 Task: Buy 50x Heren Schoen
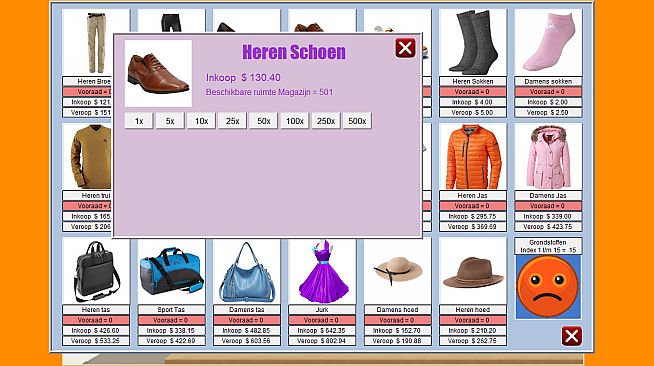pos(264,121)
